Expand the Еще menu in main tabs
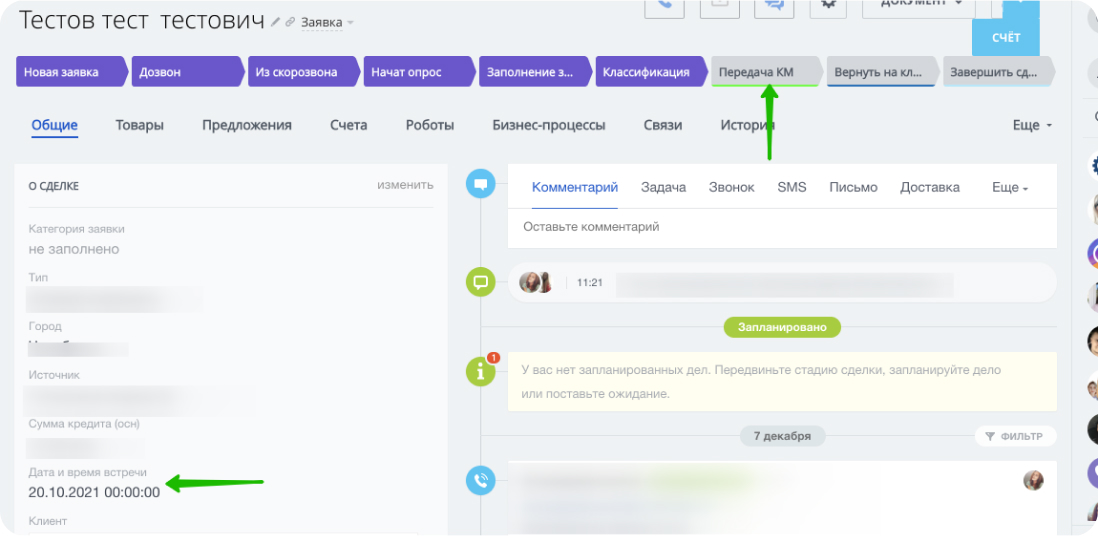Image resolution: width=1098 pixels, height=536 pixels. click(x=1032, y=126)
